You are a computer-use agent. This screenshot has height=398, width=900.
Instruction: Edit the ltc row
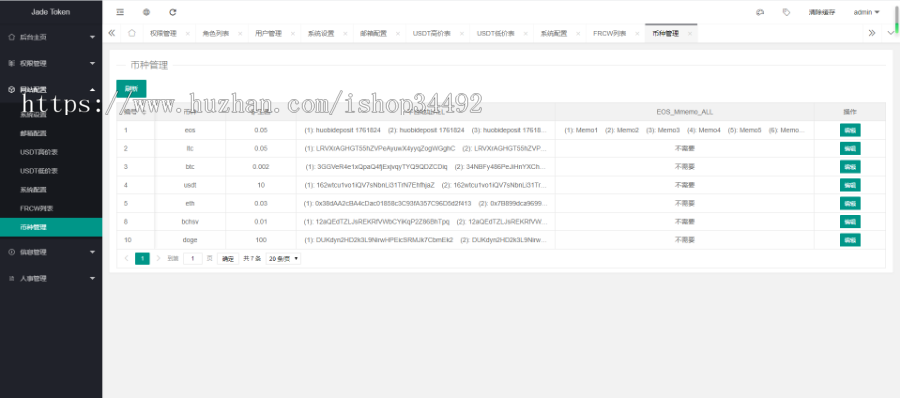point(849,149)
